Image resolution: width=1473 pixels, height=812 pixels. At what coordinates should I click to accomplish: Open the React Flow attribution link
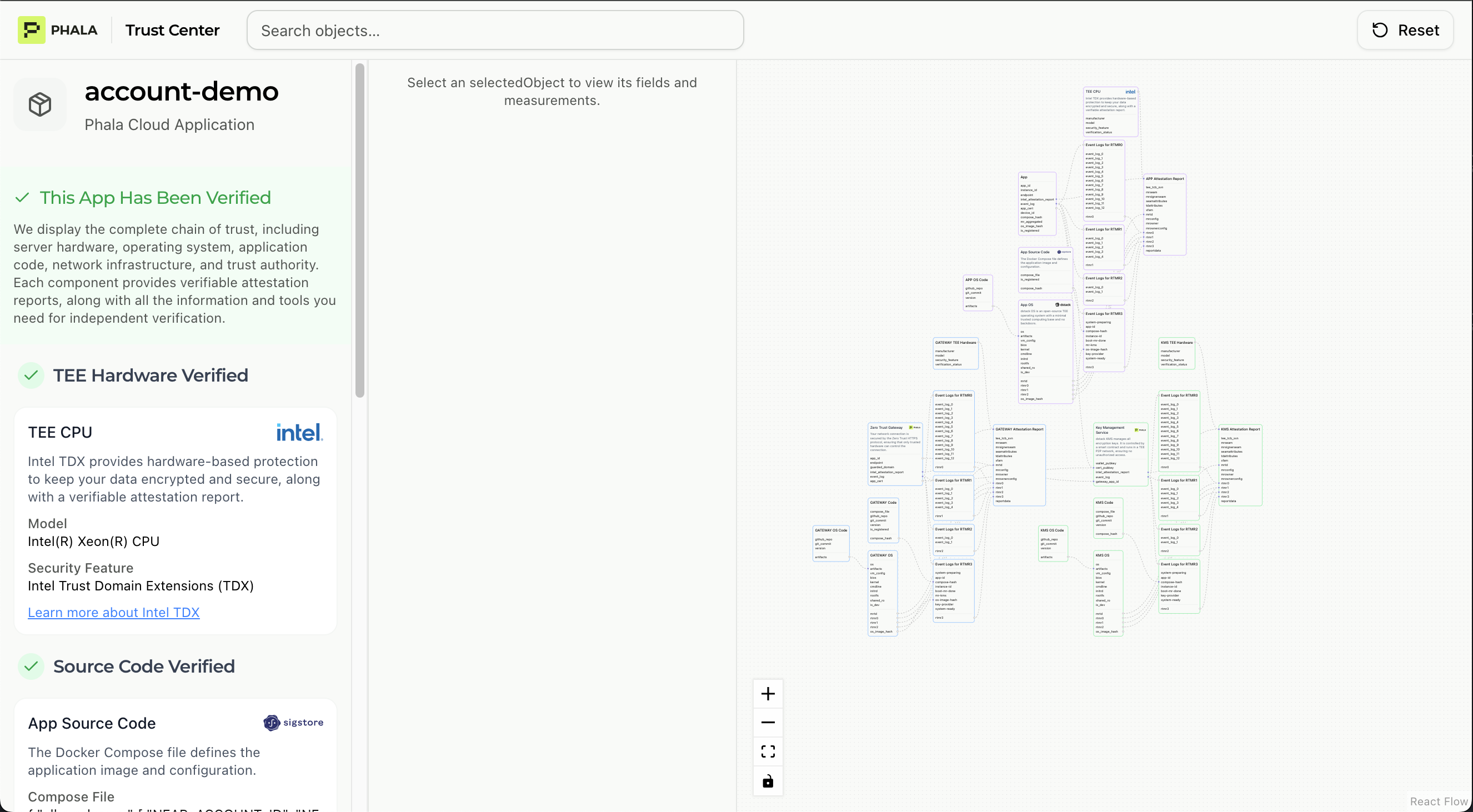(x=1439, y=801)
